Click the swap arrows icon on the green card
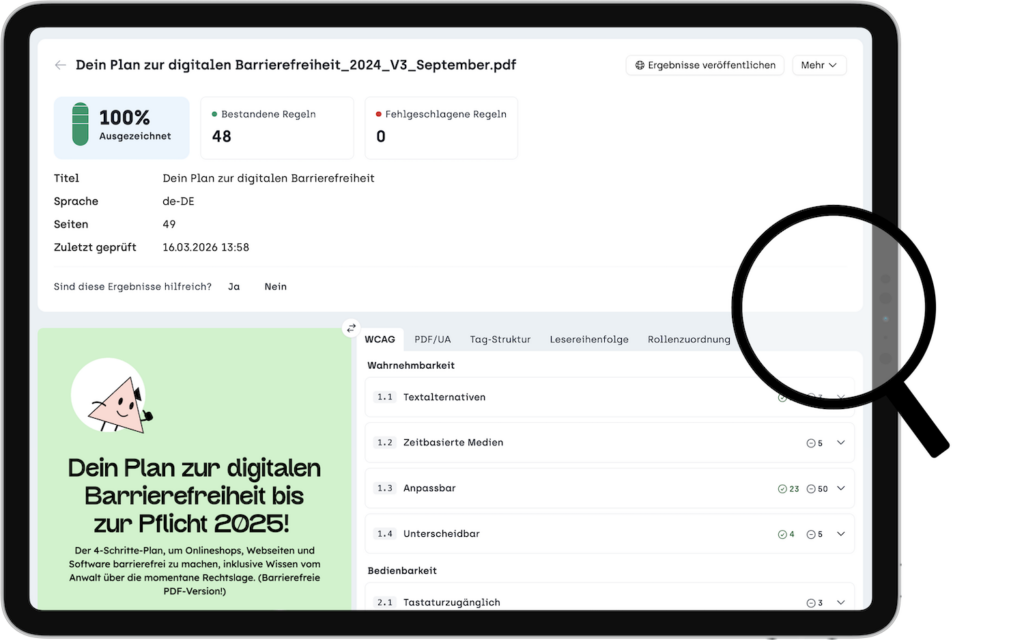1024x640 pixels. pyautogui.click(x=351, y=327)
